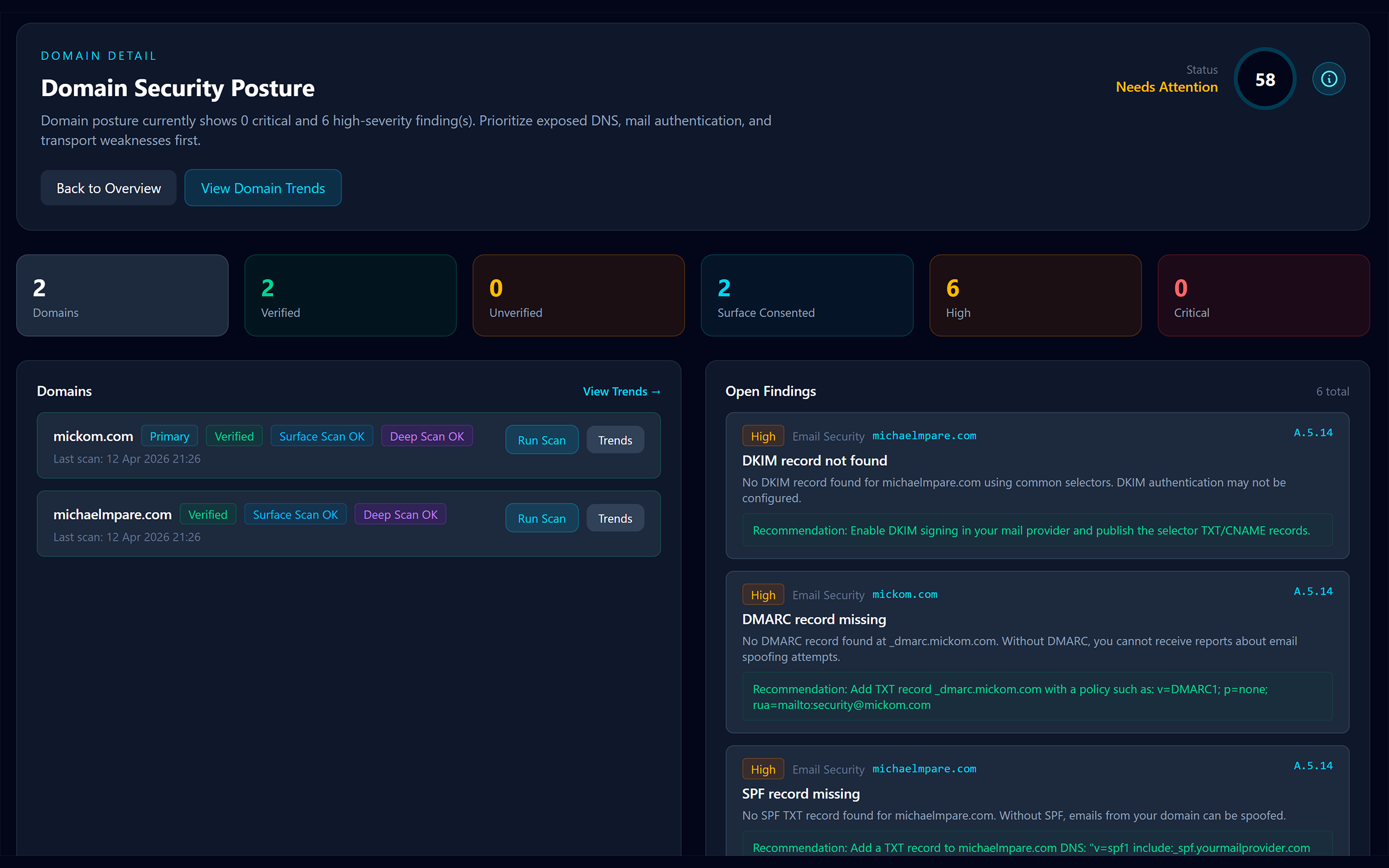Screen dimensions: 1389x868
Task: Click the michaelmpare.com domain name in list
Action: coord(112,514)
